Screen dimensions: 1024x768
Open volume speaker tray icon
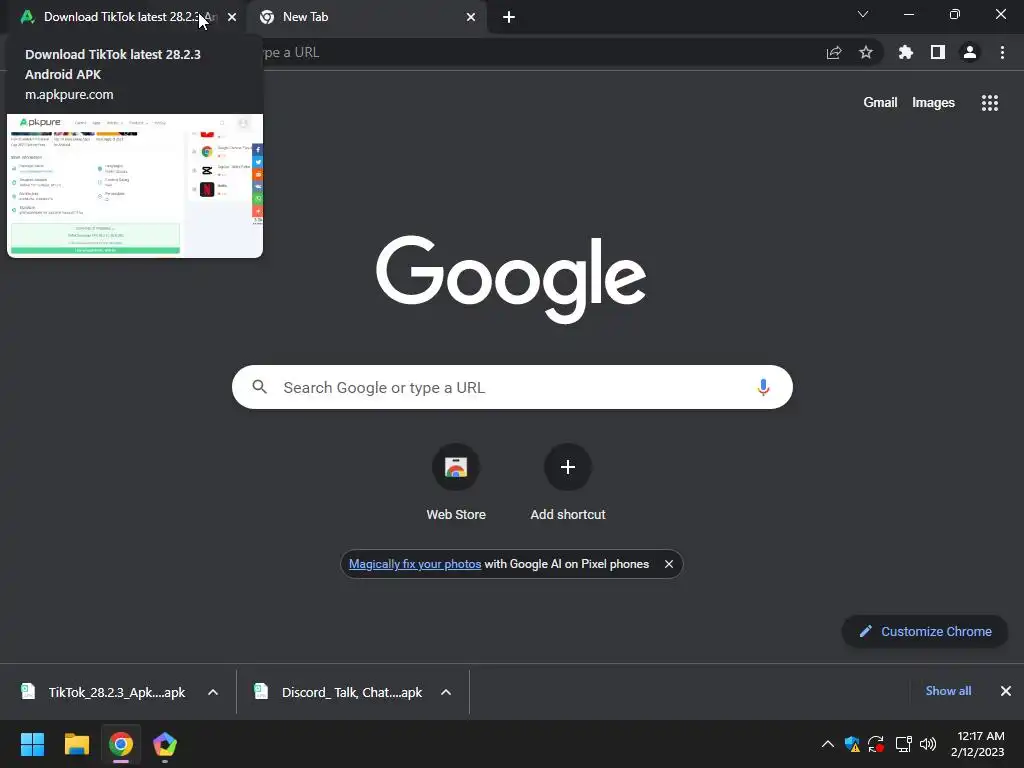tap(928, 744)
